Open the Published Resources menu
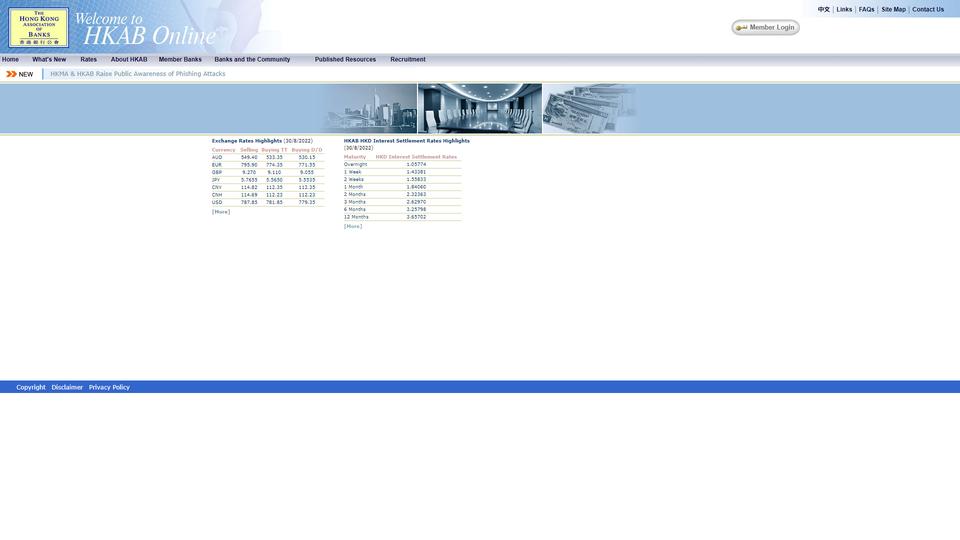Screen dimensions: 960x540 pos(345,59)
